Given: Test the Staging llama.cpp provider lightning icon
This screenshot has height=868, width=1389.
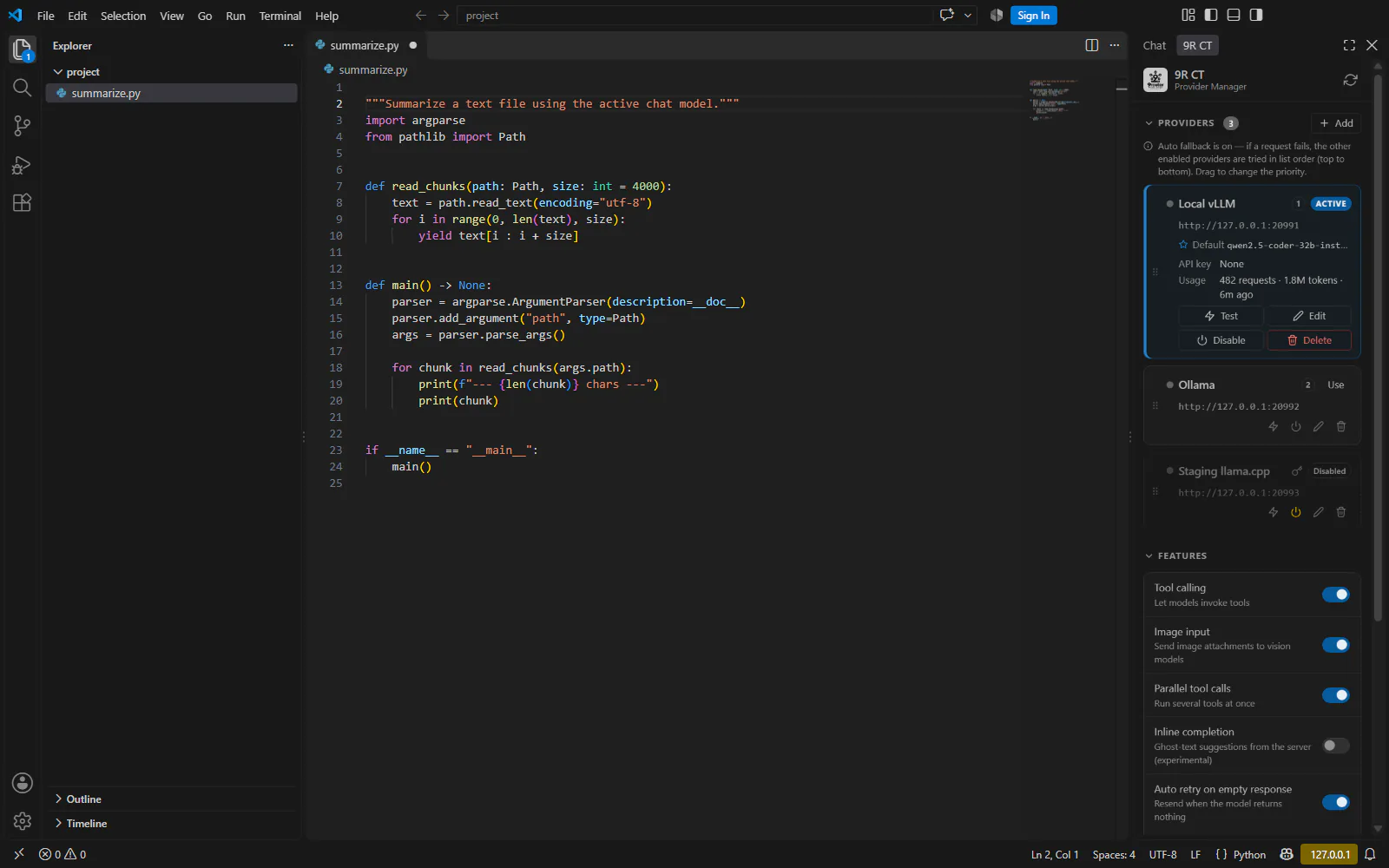Looking at the screenshot, I should click(x=1274, y=512).
